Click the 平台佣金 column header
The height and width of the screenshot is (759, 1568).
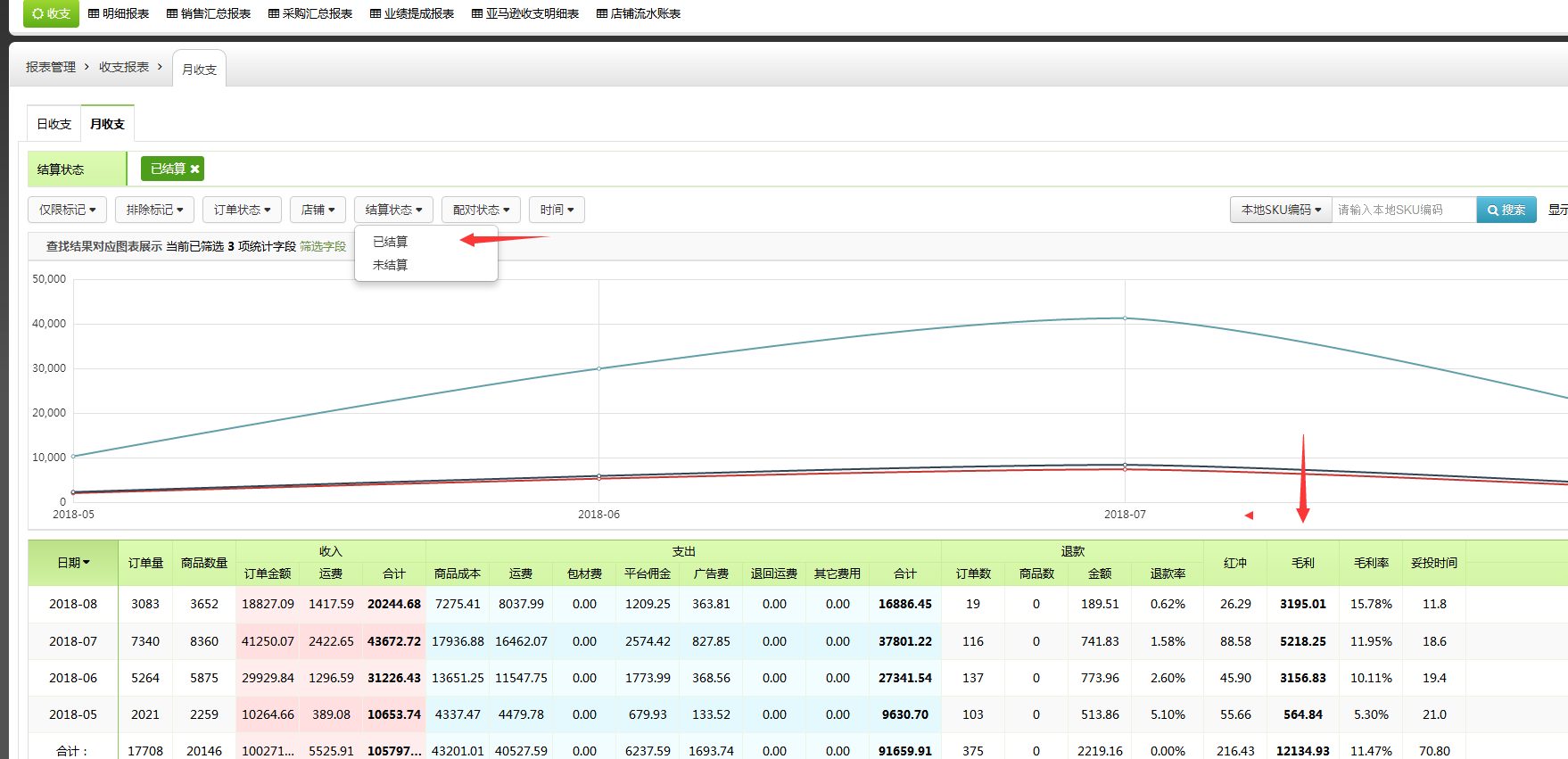pos(648,573)
